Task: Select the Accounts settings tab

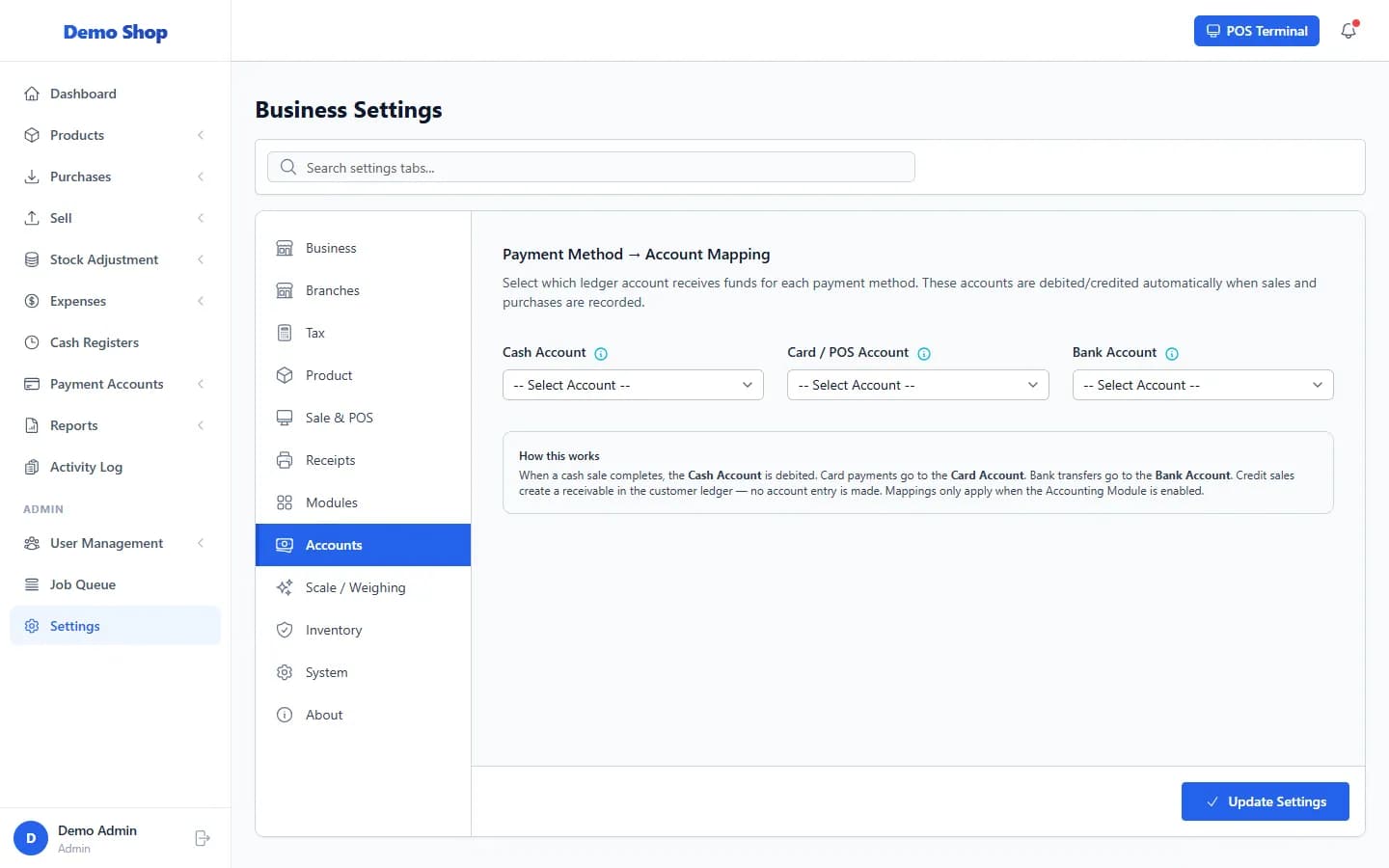Action: [363, 545]
